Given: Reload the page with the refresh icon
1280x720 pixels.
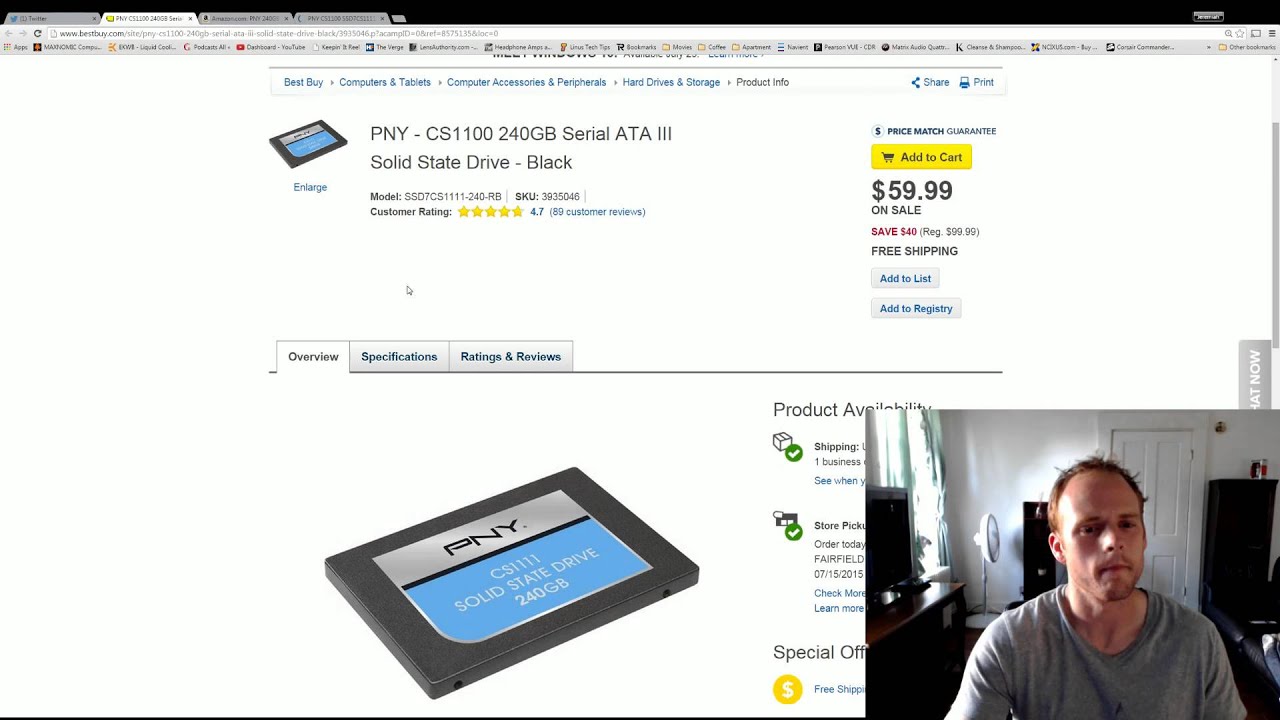Looking at the screenshot, I should pyautogui.click(x=37, y=33).
